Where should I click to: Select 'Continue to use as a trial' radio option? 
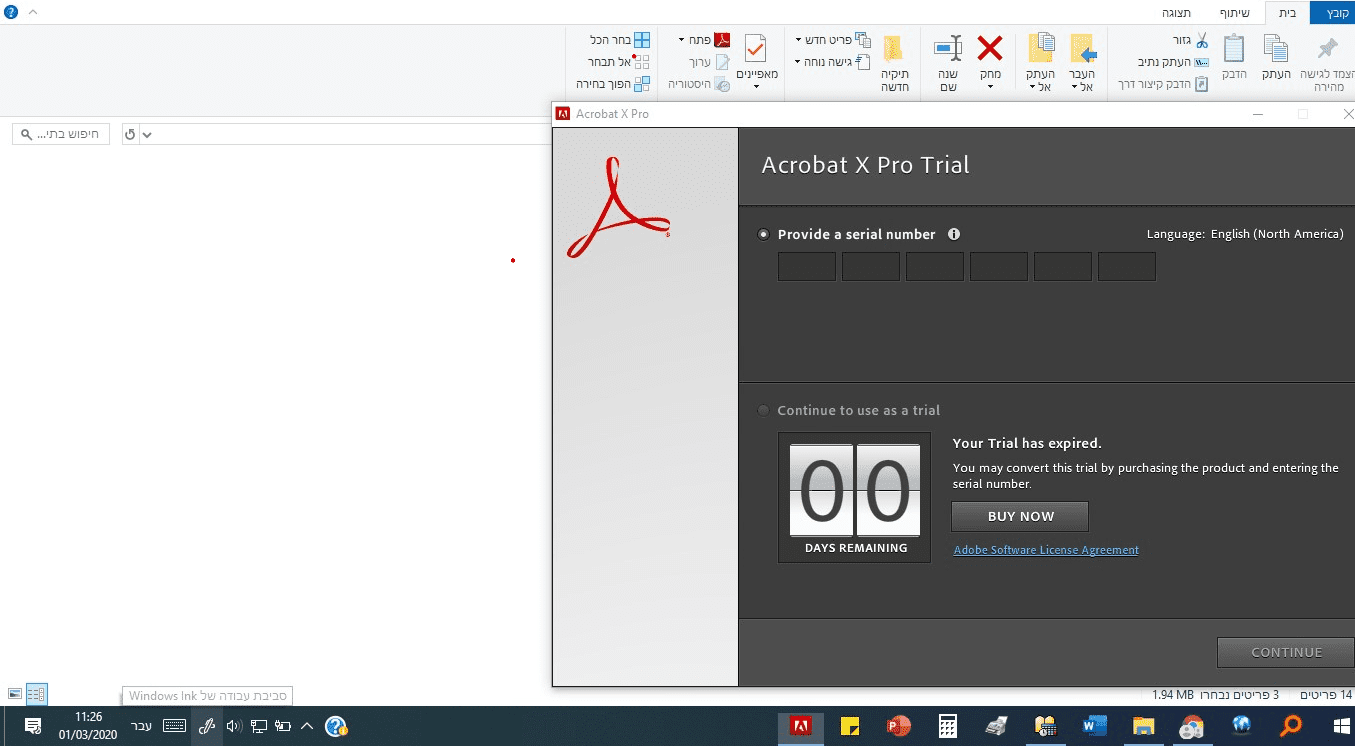point(764,410)
